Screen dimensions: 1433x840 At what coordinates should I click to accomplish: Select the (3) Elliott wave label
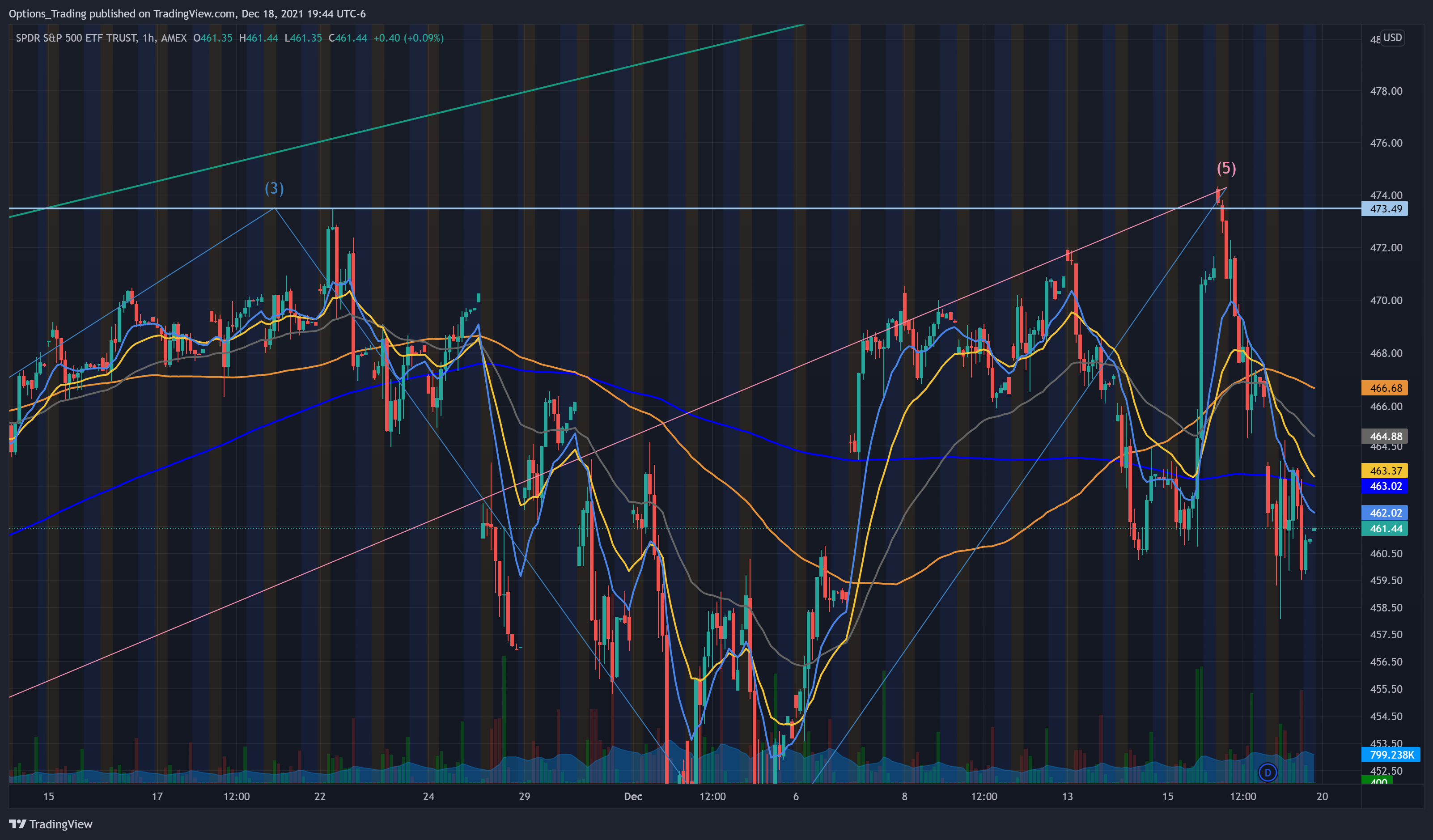click(274, 188)
